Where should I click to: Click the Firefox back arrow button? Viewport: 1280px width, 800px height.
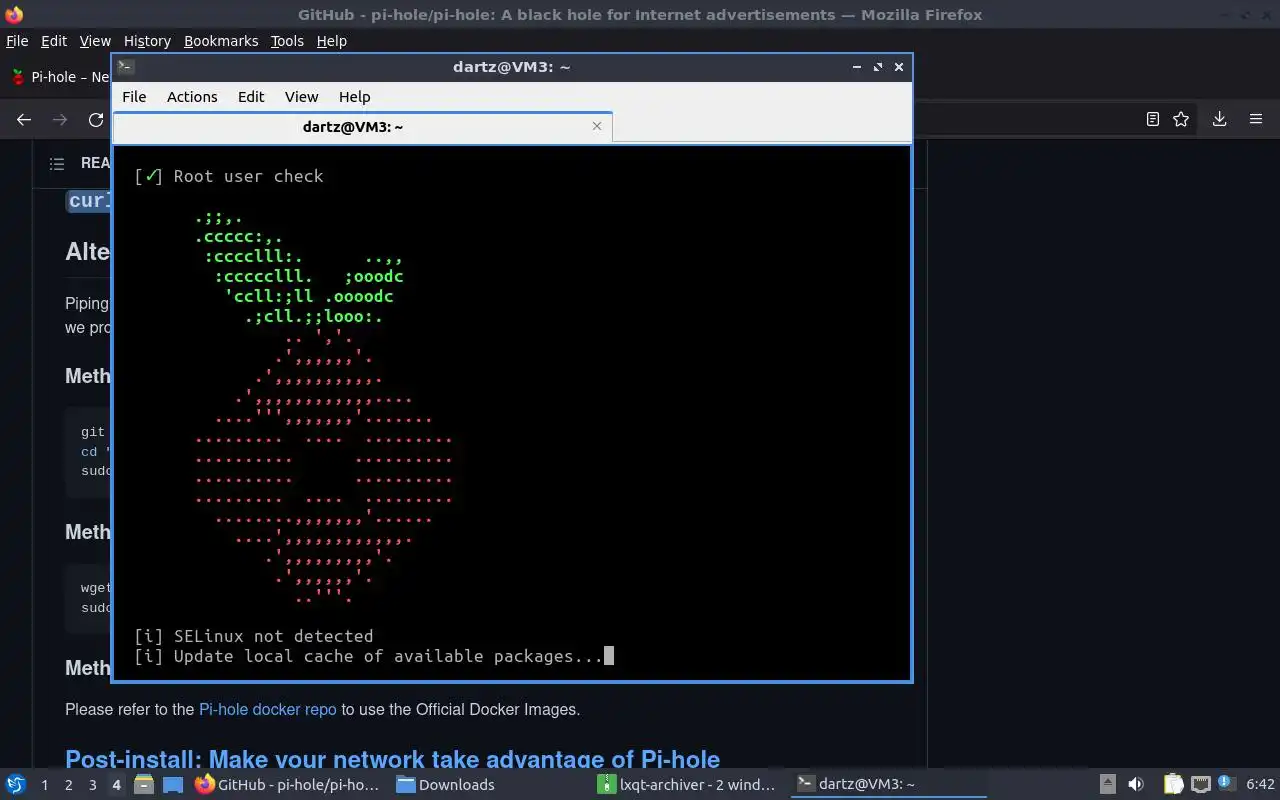pos(24,119)
